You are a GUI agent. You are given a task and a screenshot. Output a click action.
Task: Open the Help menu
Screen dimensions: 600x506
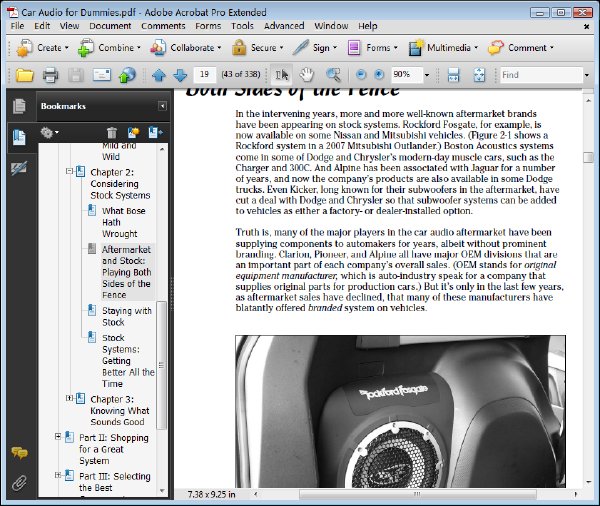pos(368,26)
